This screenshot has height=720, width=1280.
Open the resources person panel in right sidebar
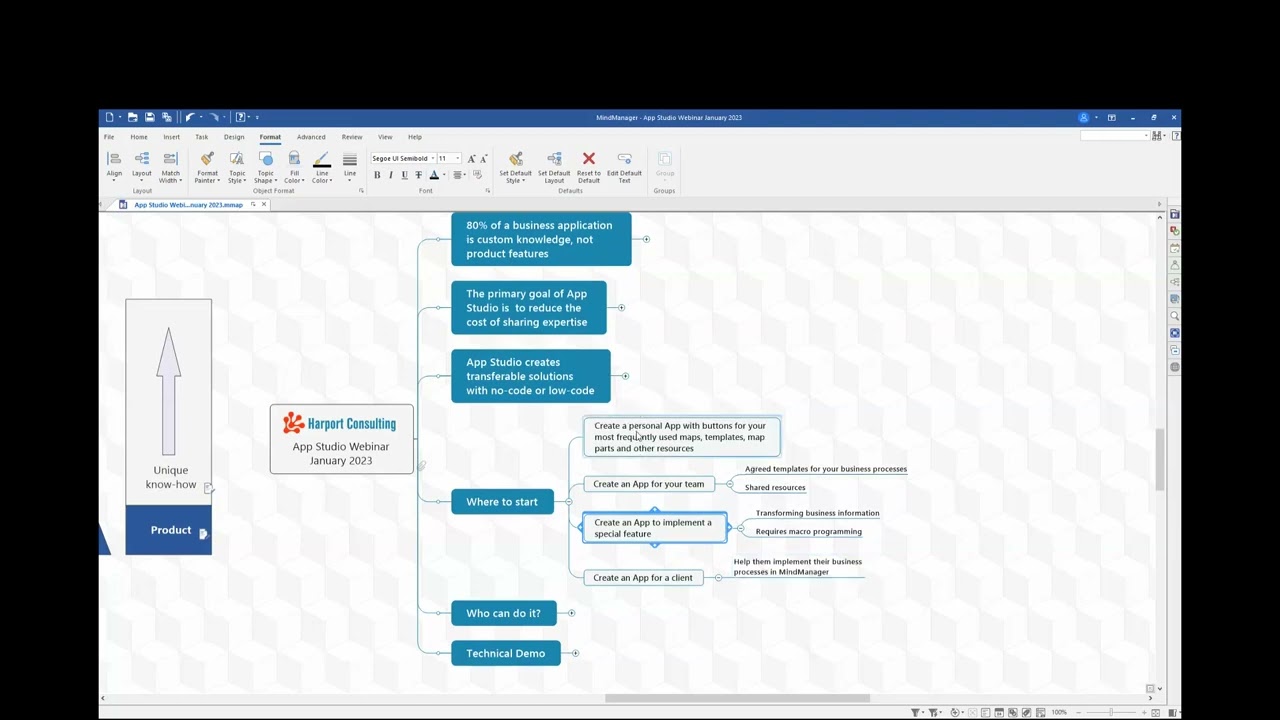click(1175, 265)
